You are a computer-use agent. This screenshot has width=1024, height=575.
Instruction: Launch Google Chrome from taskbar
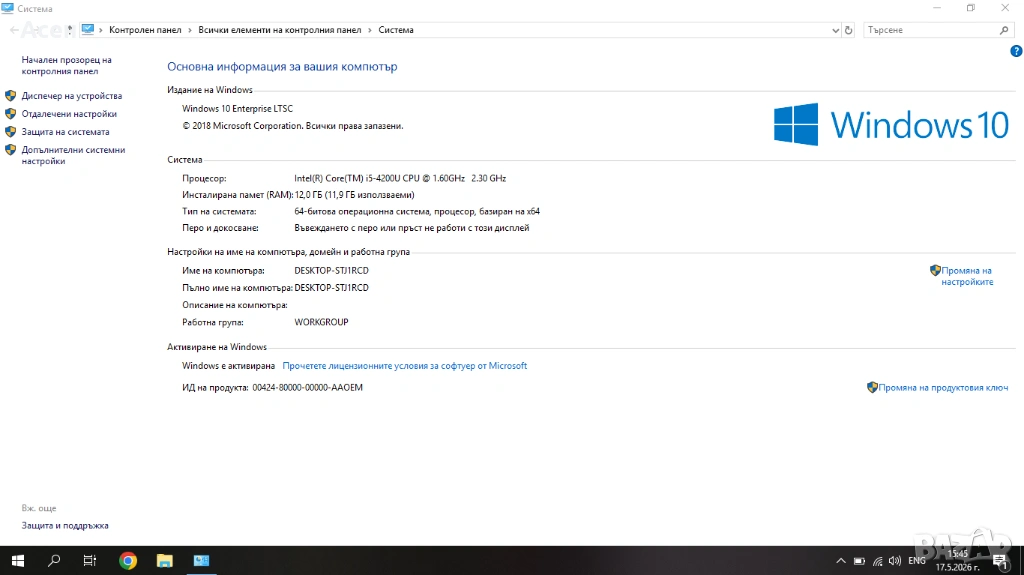[128, 561]
